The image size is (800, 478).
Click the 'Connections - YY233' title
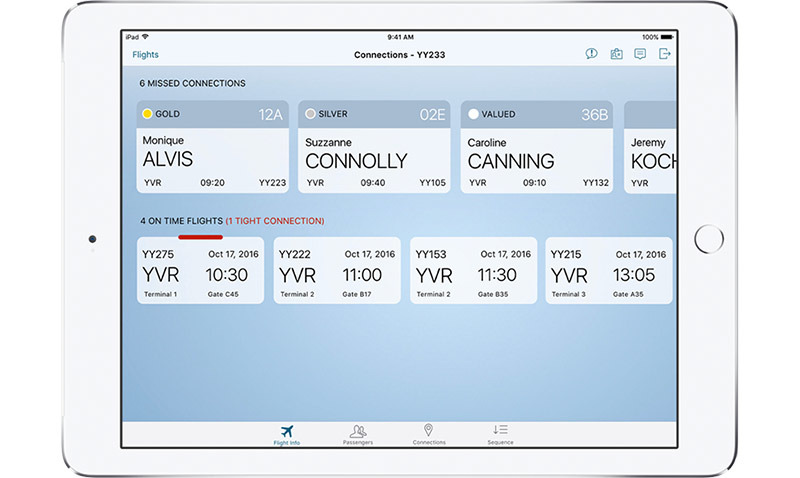[x=399, y=55]
